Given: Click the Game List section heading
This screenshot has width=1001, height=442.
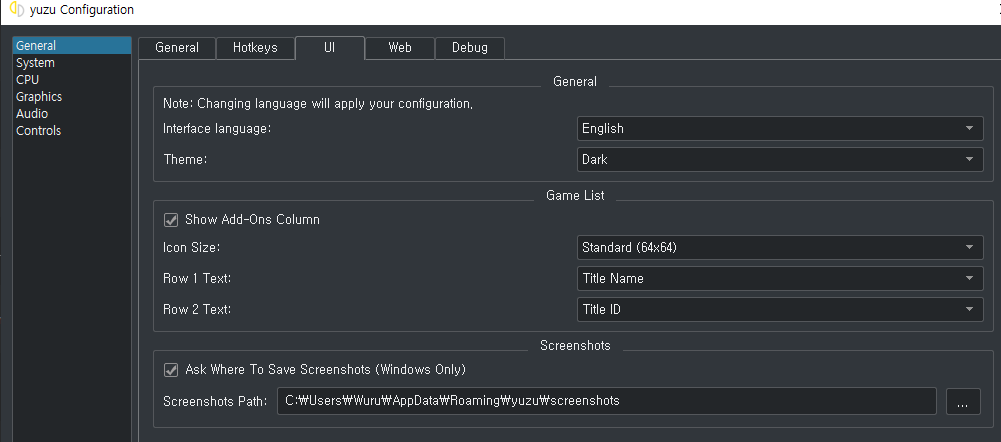Looking at the screenshot, I should point(575,195).
